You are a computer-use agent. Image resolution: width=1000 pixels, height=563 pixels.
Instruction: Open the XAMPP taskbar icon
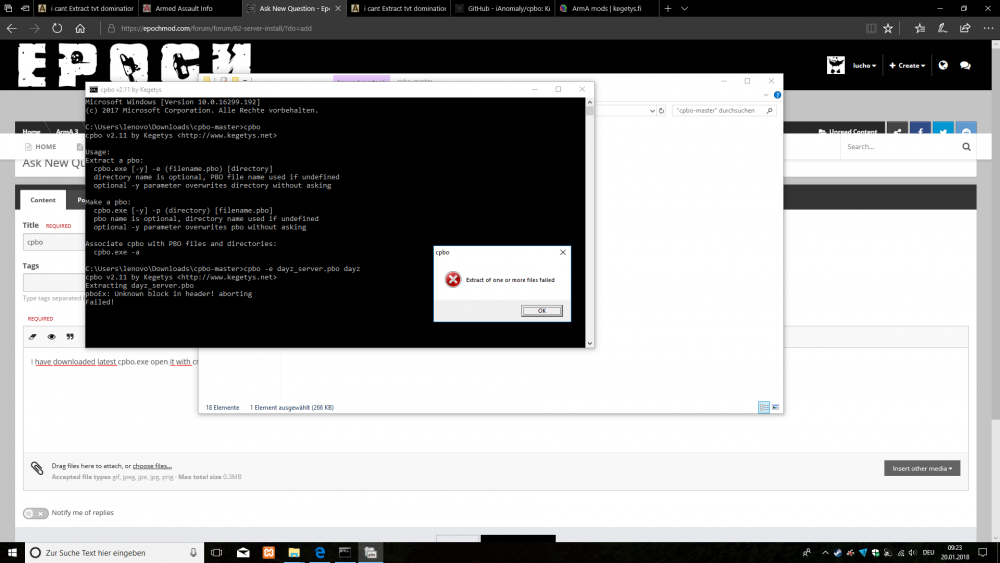coord(268,553)
